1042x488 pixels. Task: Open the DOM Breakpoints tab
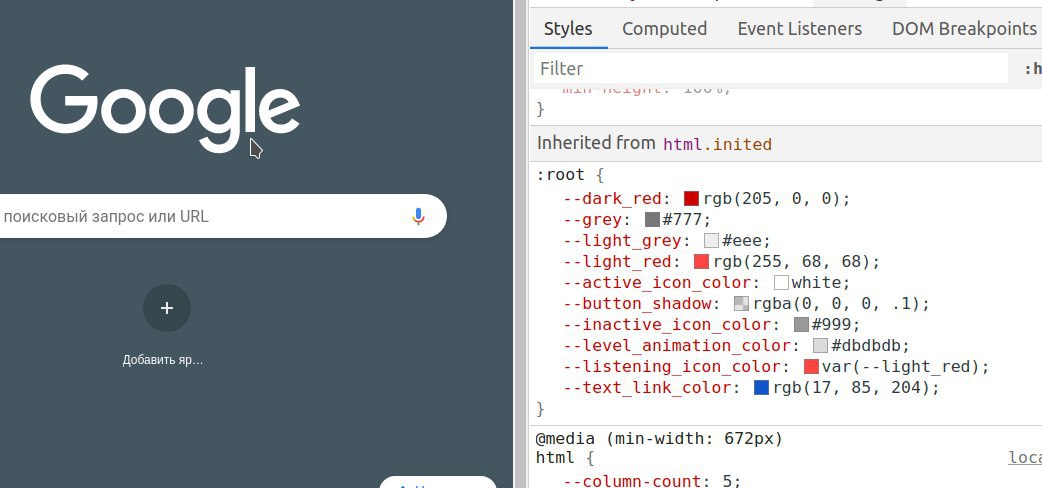[x=964, y=29]
